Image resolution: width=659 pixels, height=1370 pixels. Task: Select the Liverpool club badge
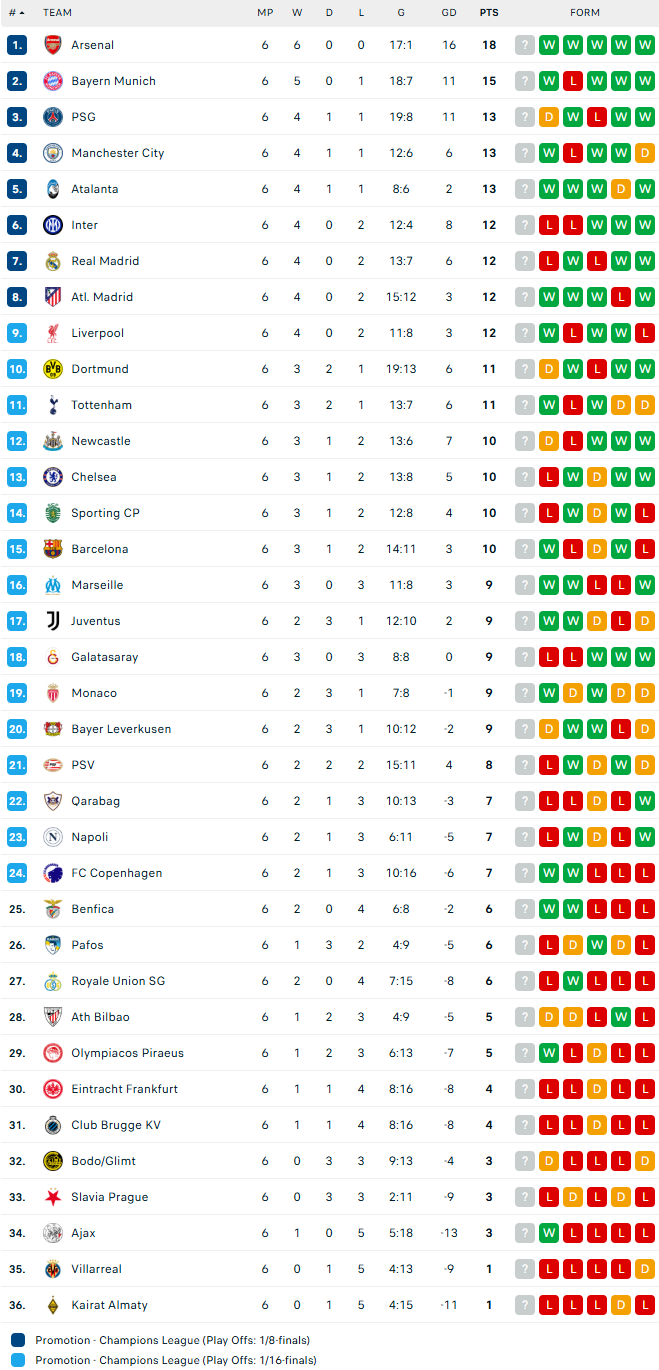53,333
